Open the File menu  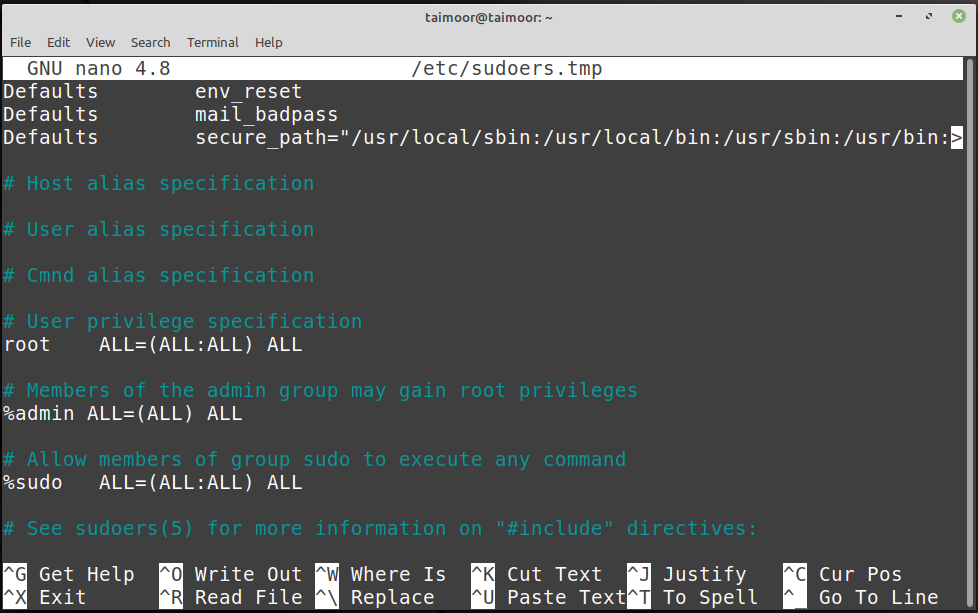tap(21, 42)
